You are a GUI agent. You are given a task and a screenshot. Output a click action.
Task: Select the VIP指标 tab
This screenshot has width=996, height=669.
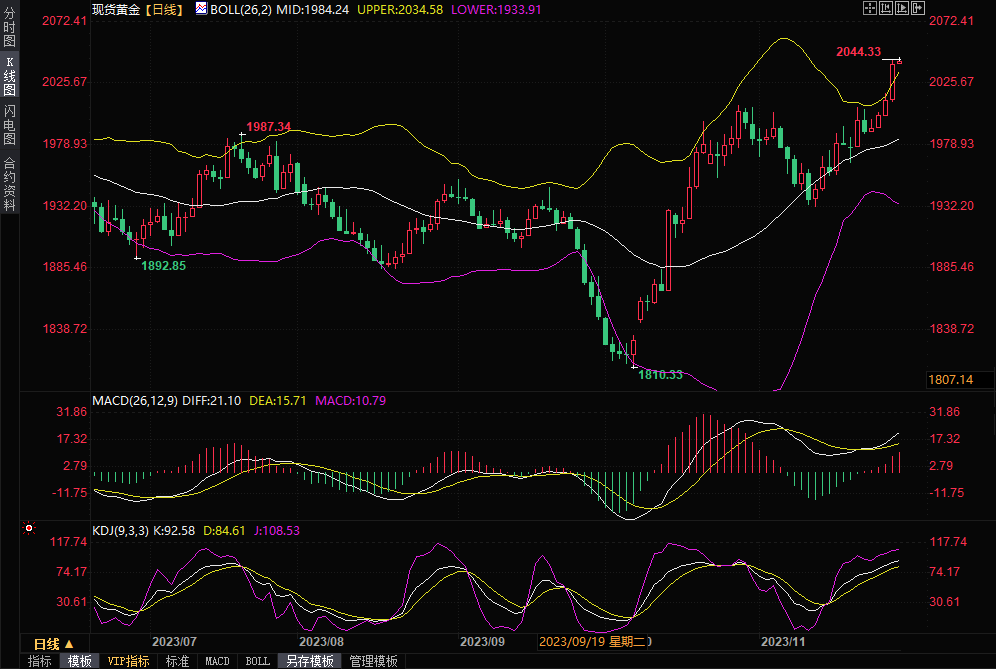click(x=128, y=661)
